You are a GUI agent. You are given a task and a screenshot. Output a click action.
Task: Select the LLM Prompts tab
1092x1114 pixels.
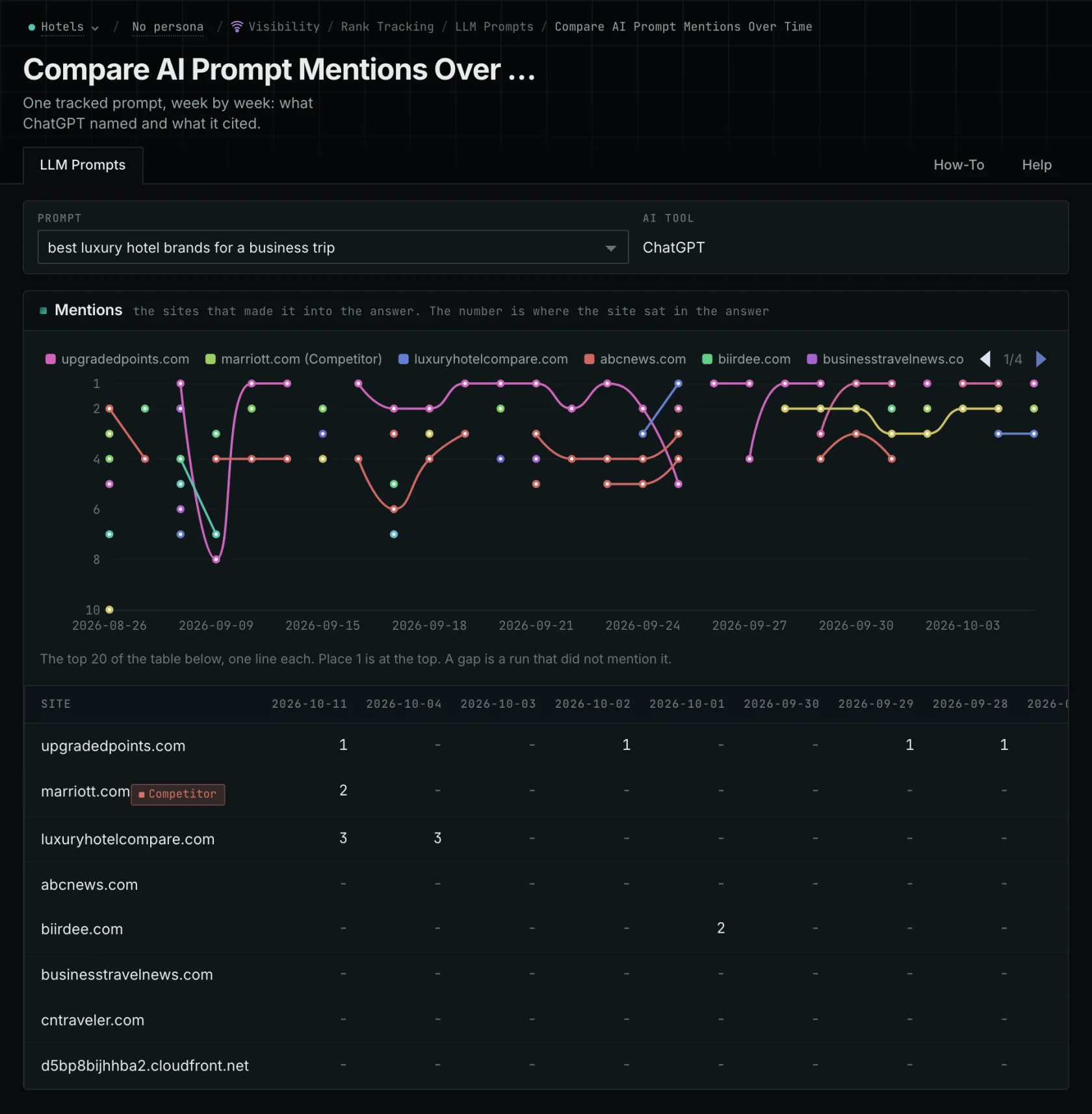[x=83, y=165]
